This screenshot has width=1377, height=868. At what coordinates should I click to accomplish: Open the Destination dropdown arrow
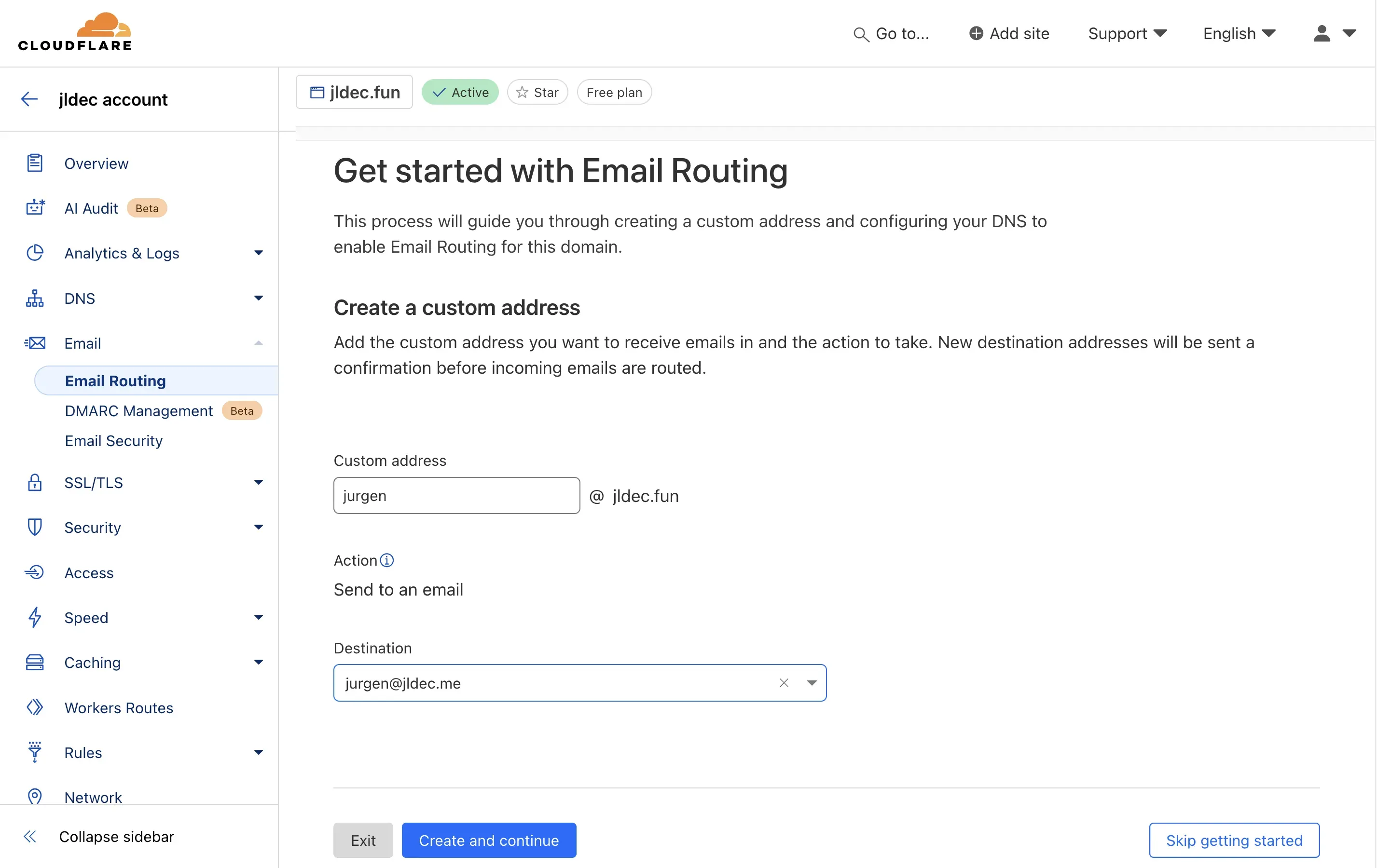click(x=812, y=682)
